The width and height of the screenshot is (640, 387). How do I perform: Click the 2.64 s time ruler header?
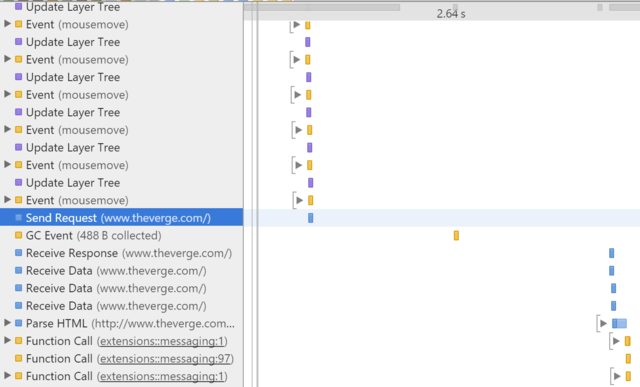451,14
